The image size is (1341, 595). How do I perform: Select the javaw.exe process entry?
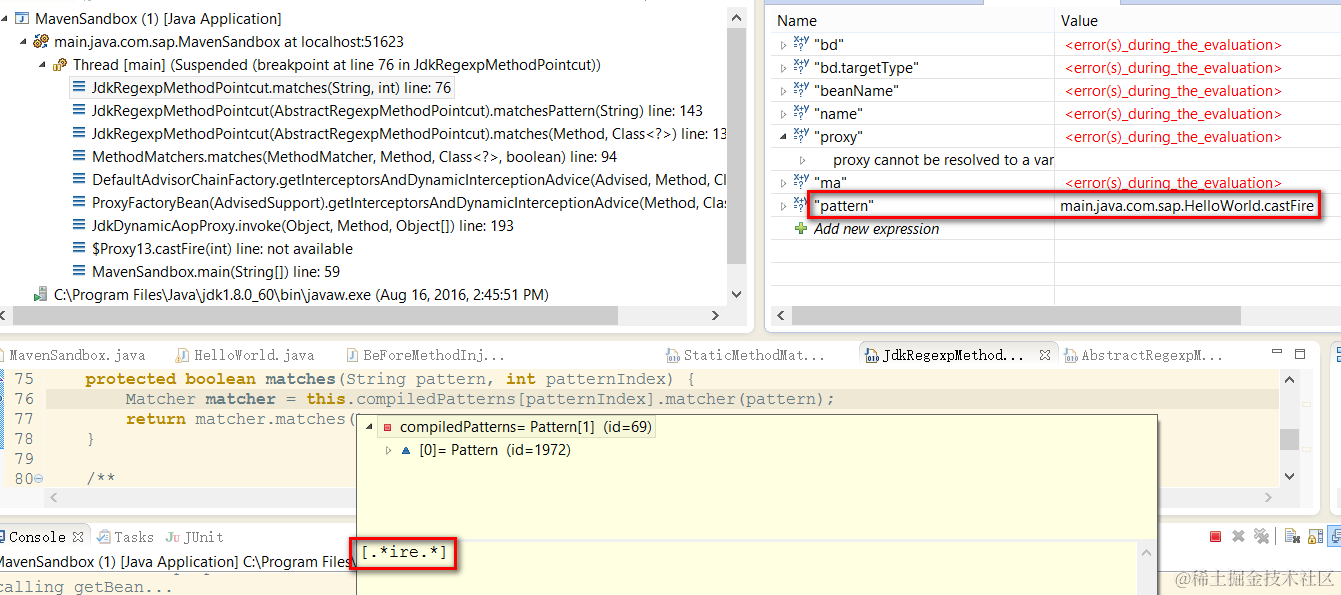click(291, 295)
